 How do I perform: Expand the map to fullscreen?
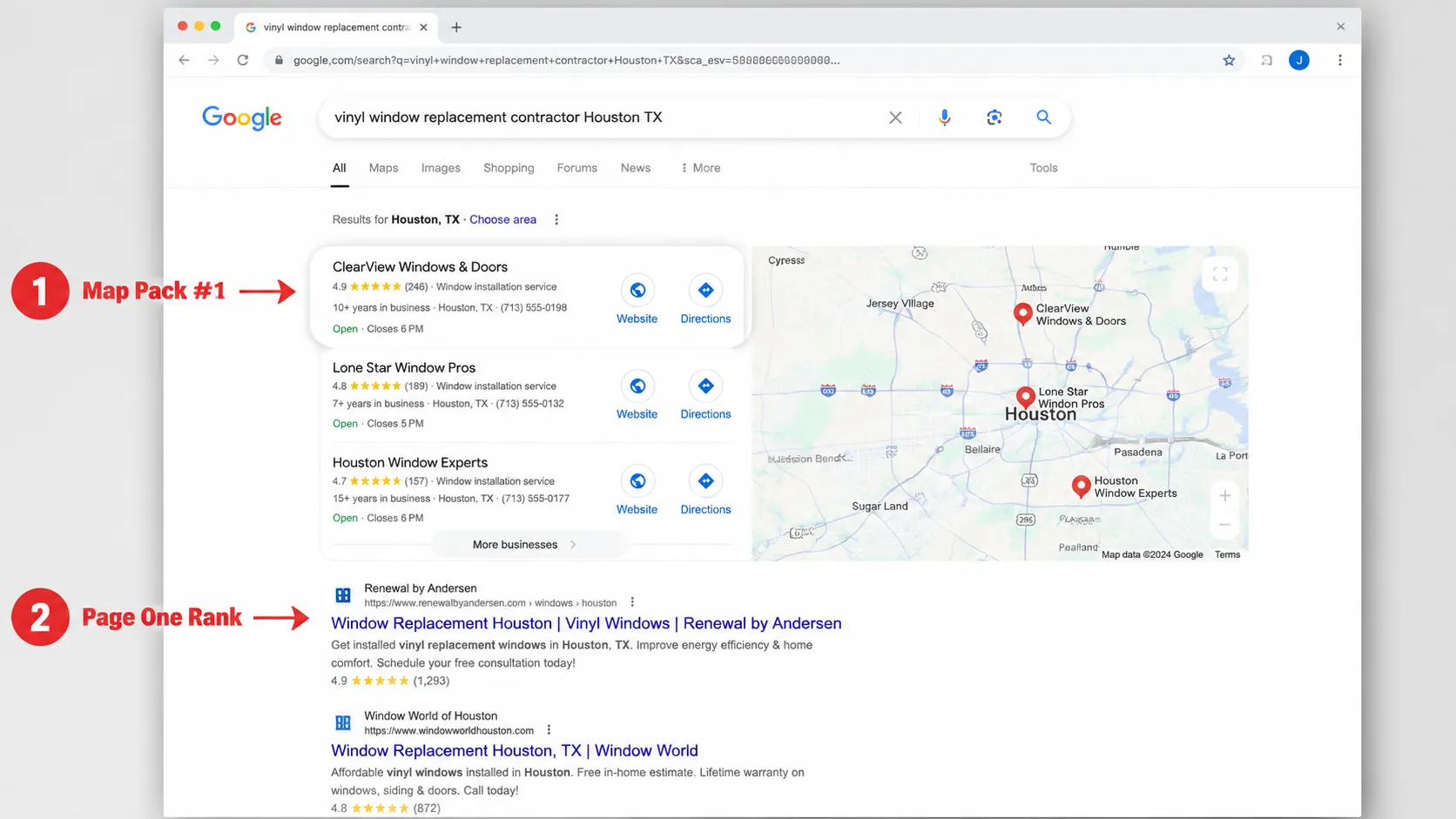(x=1220, y=274)
